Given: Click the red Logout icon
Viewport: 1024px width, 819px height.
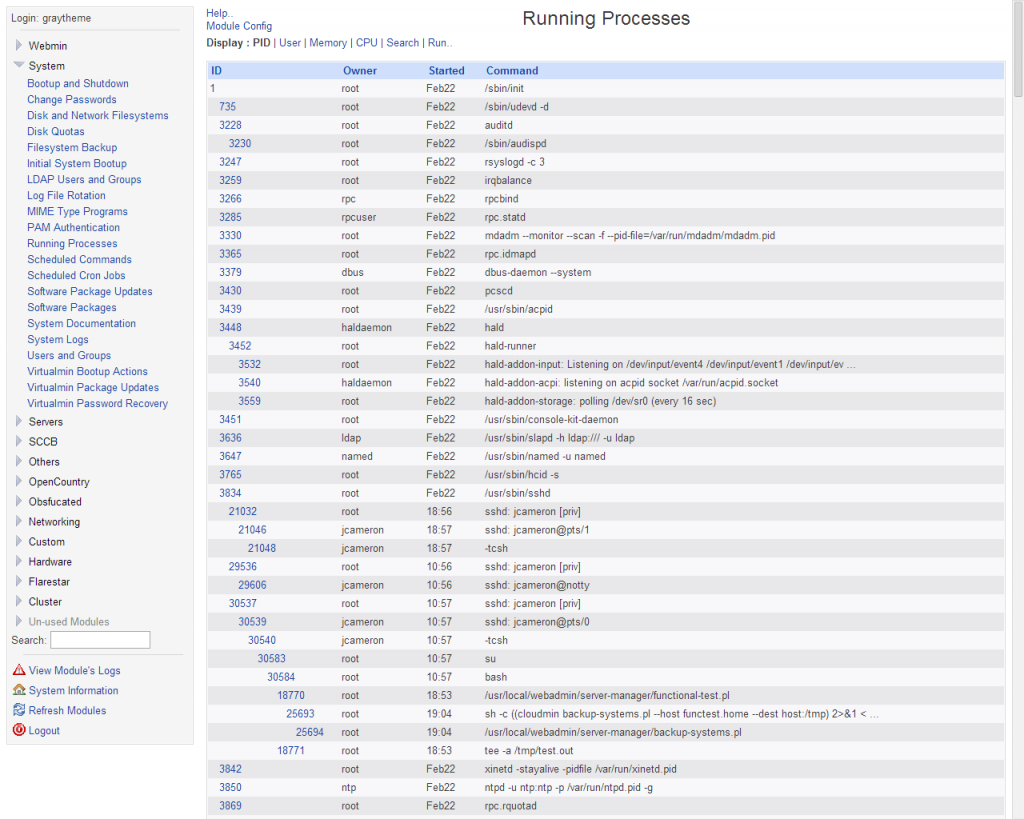Looking at the screenshot, I should pos(20,730).
